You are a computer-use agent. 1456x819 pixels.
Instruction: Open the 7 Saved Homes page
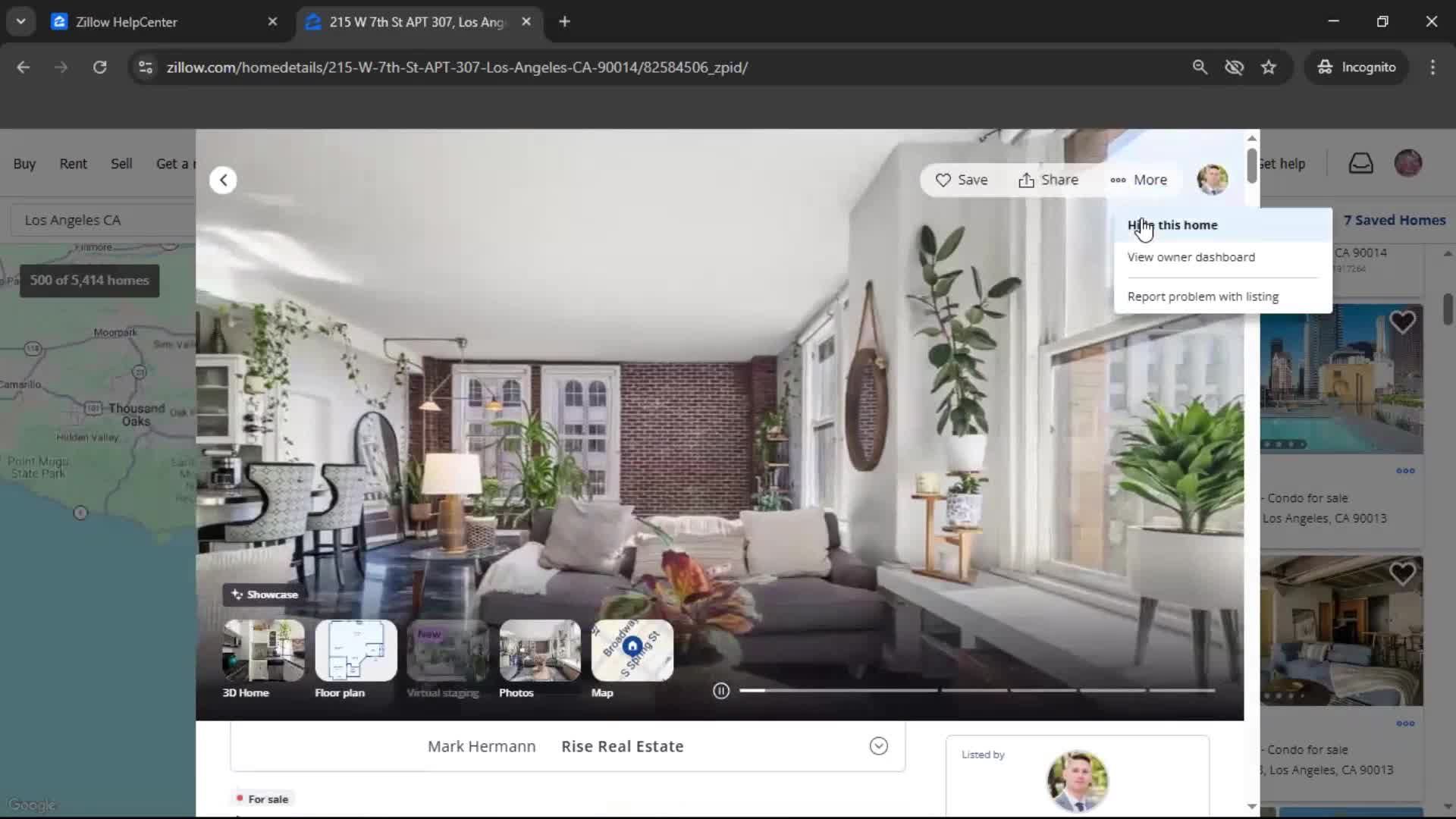tap(1394, 219)
